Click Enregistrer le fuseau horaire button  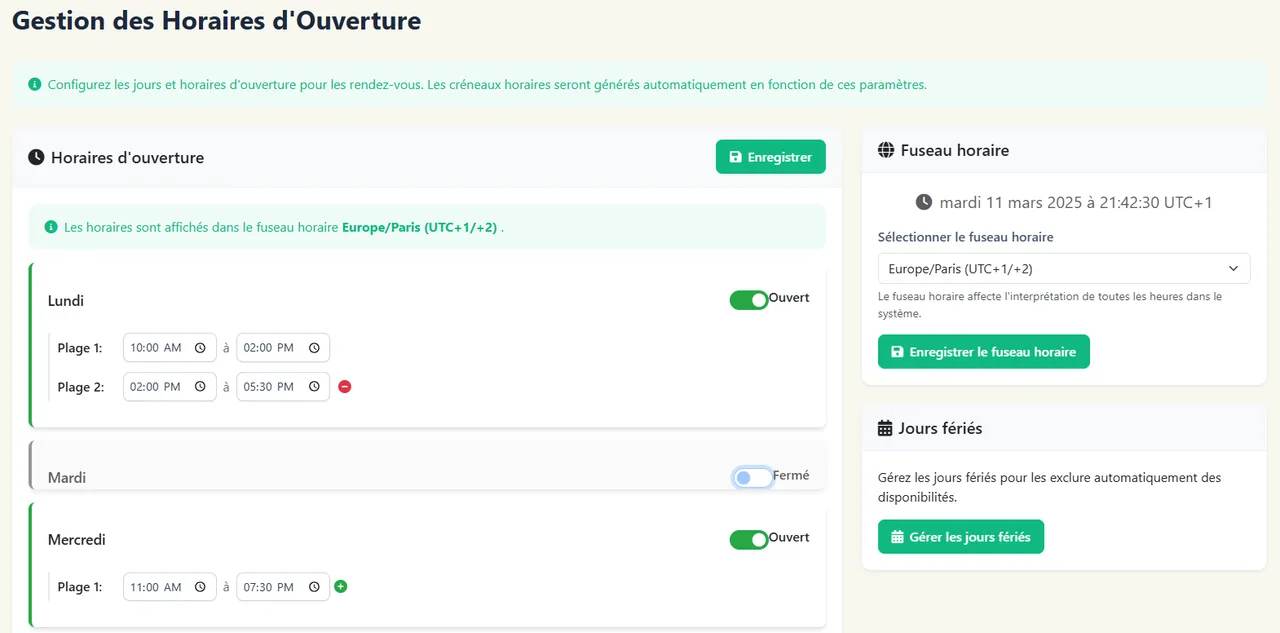[x=984, y=352]
